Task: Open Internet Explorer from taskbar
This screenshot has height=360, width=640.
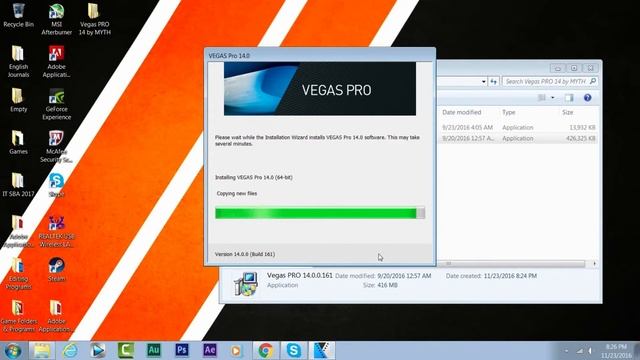Action: 70,351
